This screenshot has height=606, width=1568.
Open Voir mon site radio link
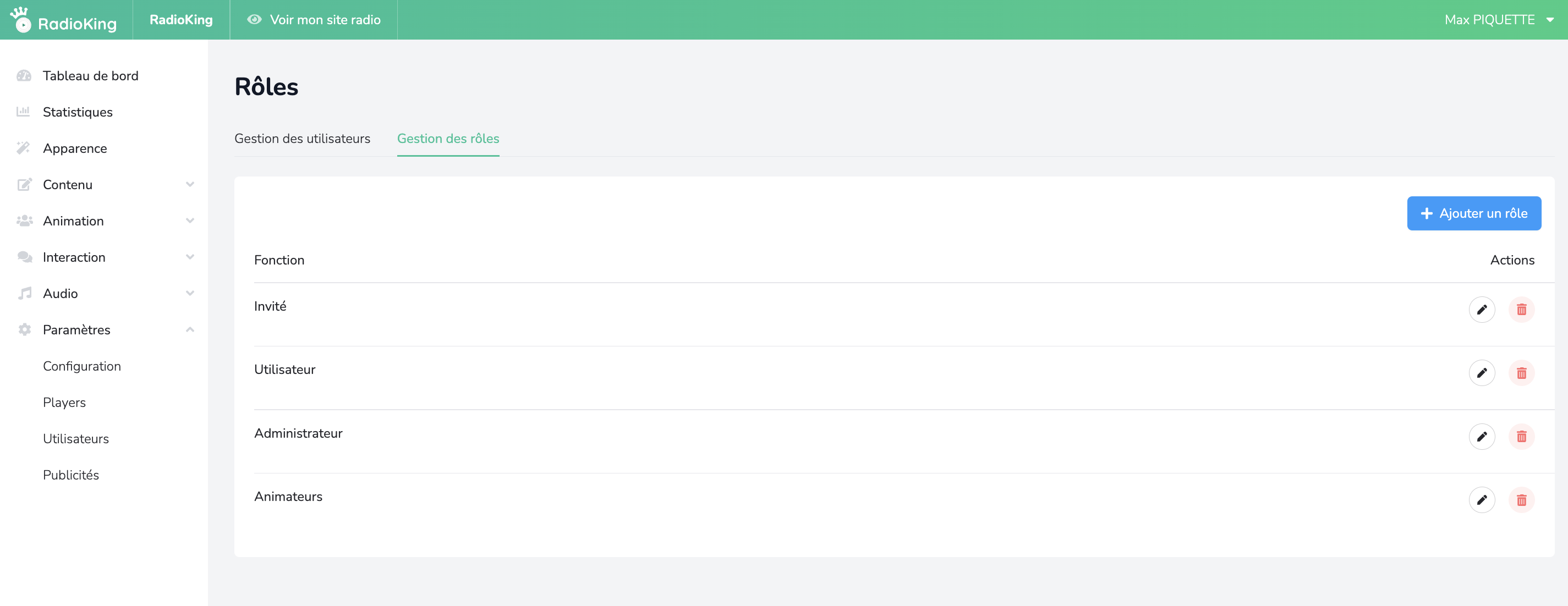[314, 20]
